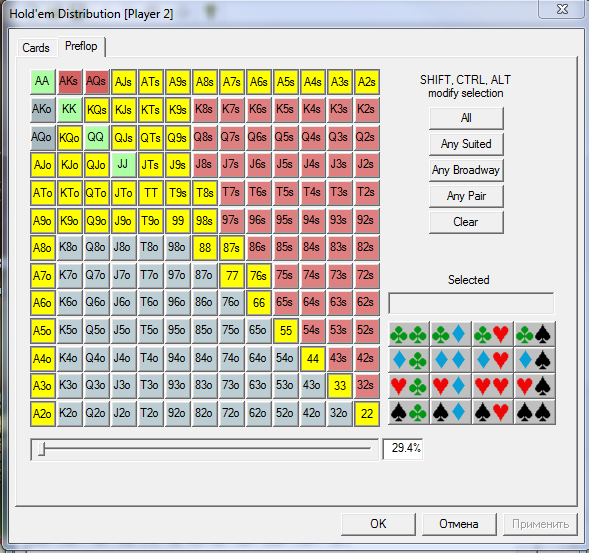Image resolution: width=589 pixels, height=553 pixels.
Task: Select the heart-heart suit combination
Action: (x=492, y=386)
